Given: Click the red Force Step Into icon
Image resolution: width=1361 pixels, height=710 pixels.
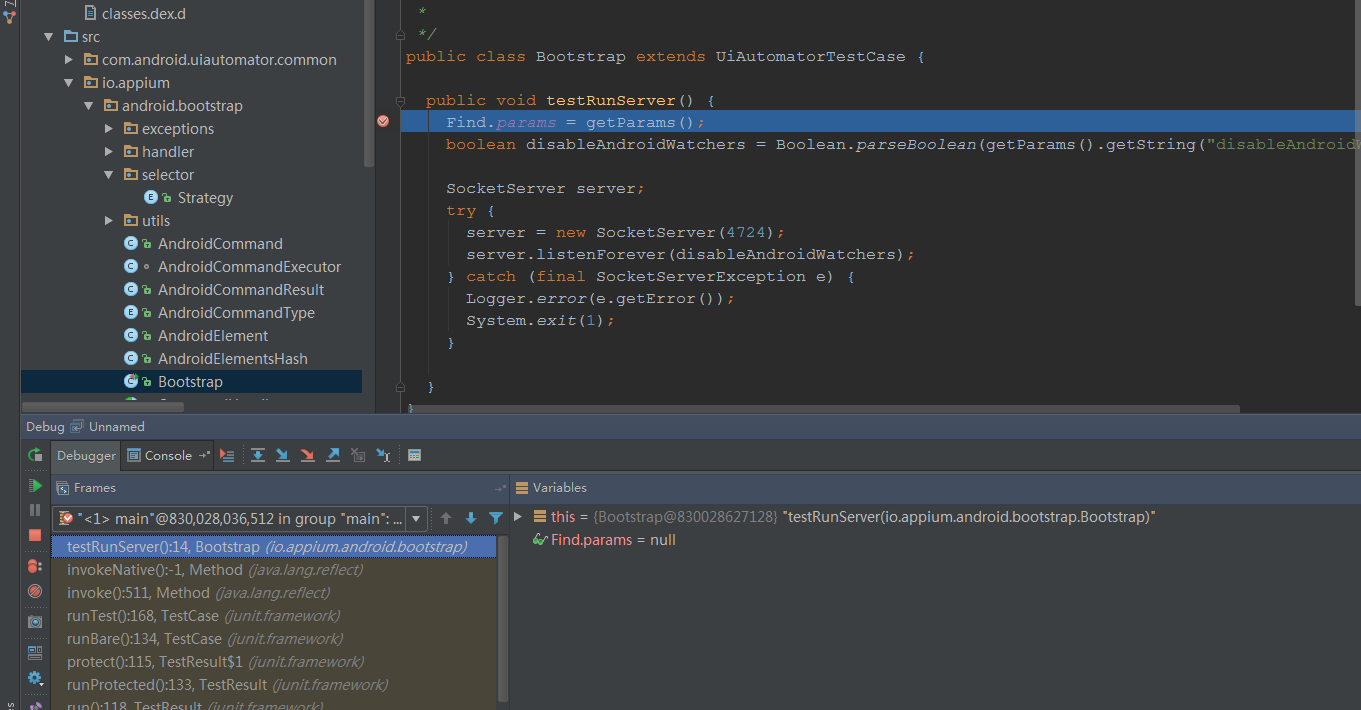Looking at the screenshot, I should tap(308, 455).
